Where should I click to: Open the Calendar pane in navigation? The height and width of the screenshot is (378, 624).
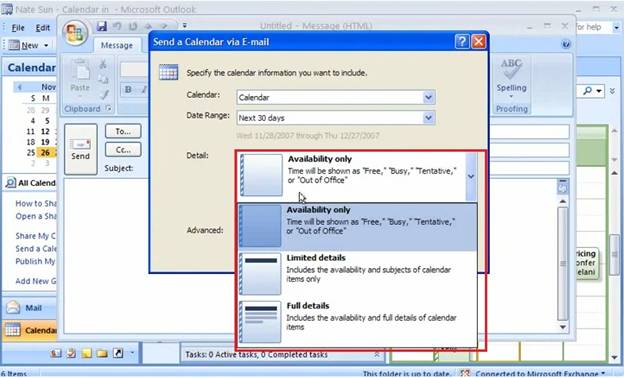[30, 330]
